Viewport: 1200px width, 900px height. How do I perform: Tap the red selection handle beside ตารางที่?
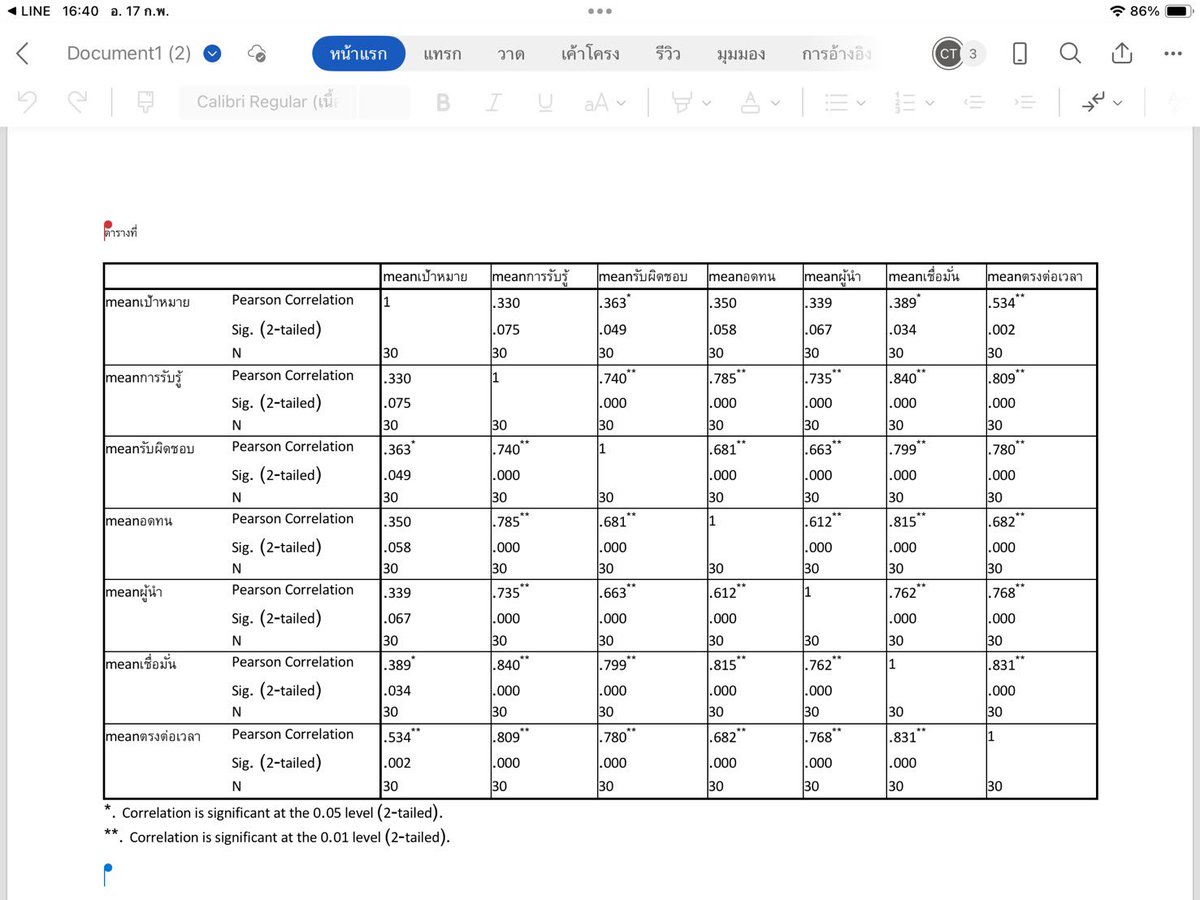pos(107,226)
